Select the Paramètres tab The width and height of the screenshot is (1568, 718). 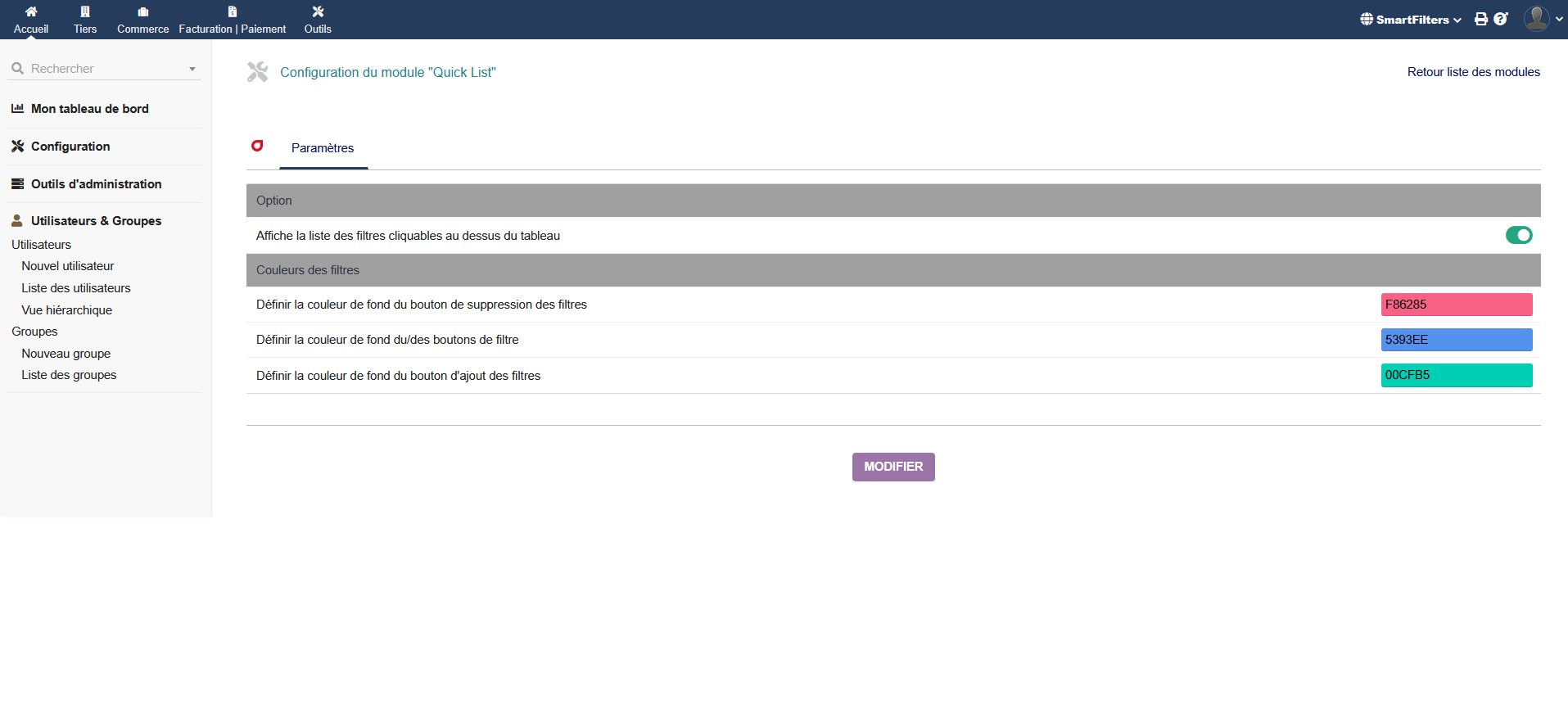pos(323,148)
